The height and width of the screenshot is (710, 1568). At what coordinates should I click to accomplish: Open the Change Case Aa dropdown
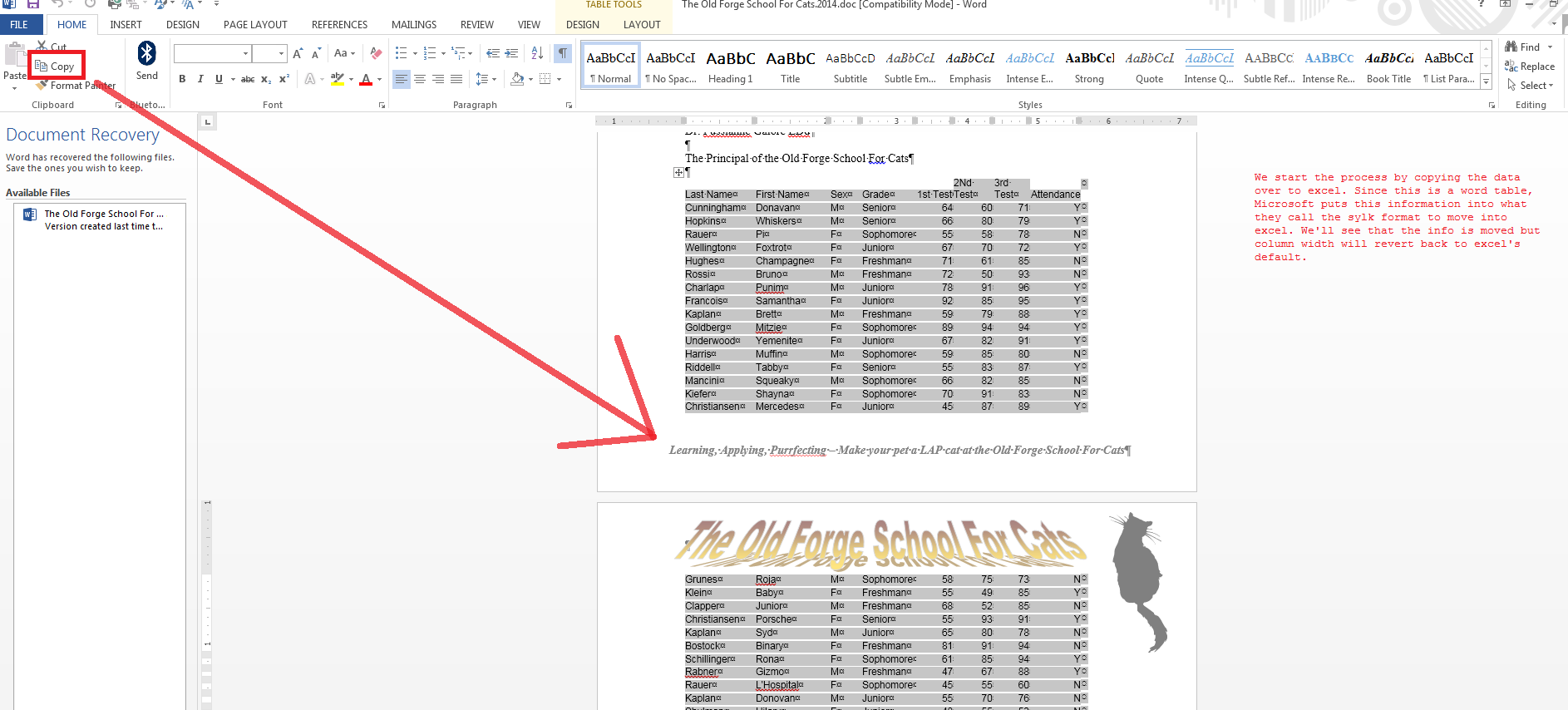344,54
